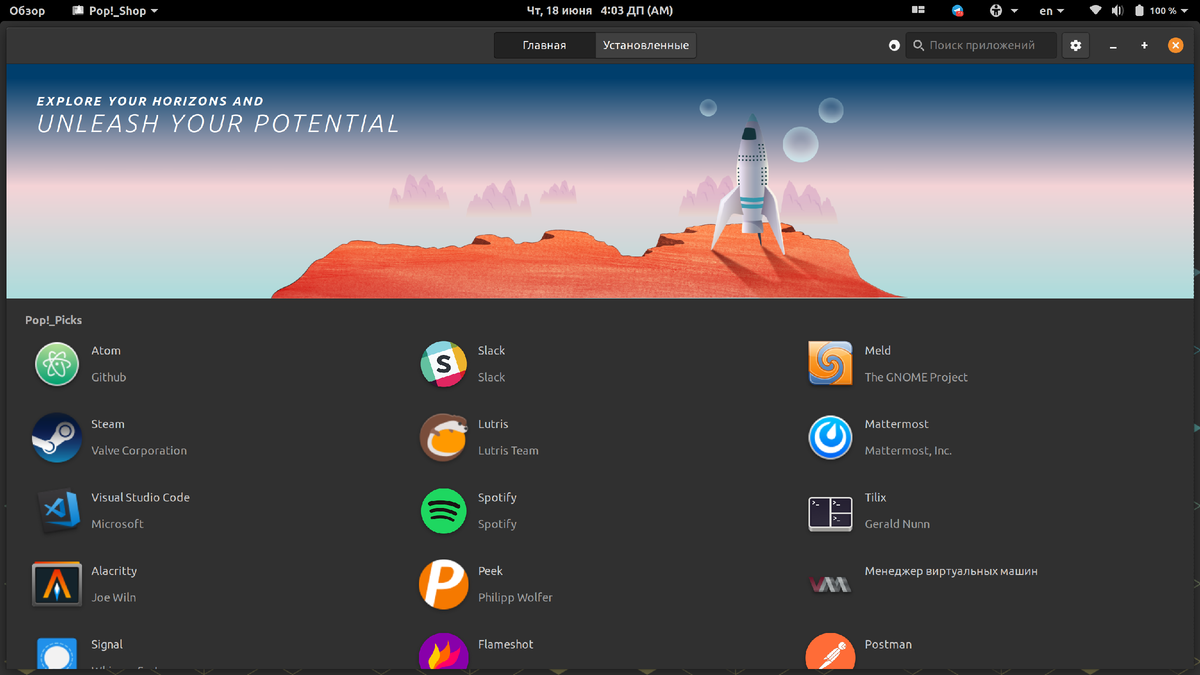Click the spinner icon beside search field
Screen dimensions: 1200x675
895,45
